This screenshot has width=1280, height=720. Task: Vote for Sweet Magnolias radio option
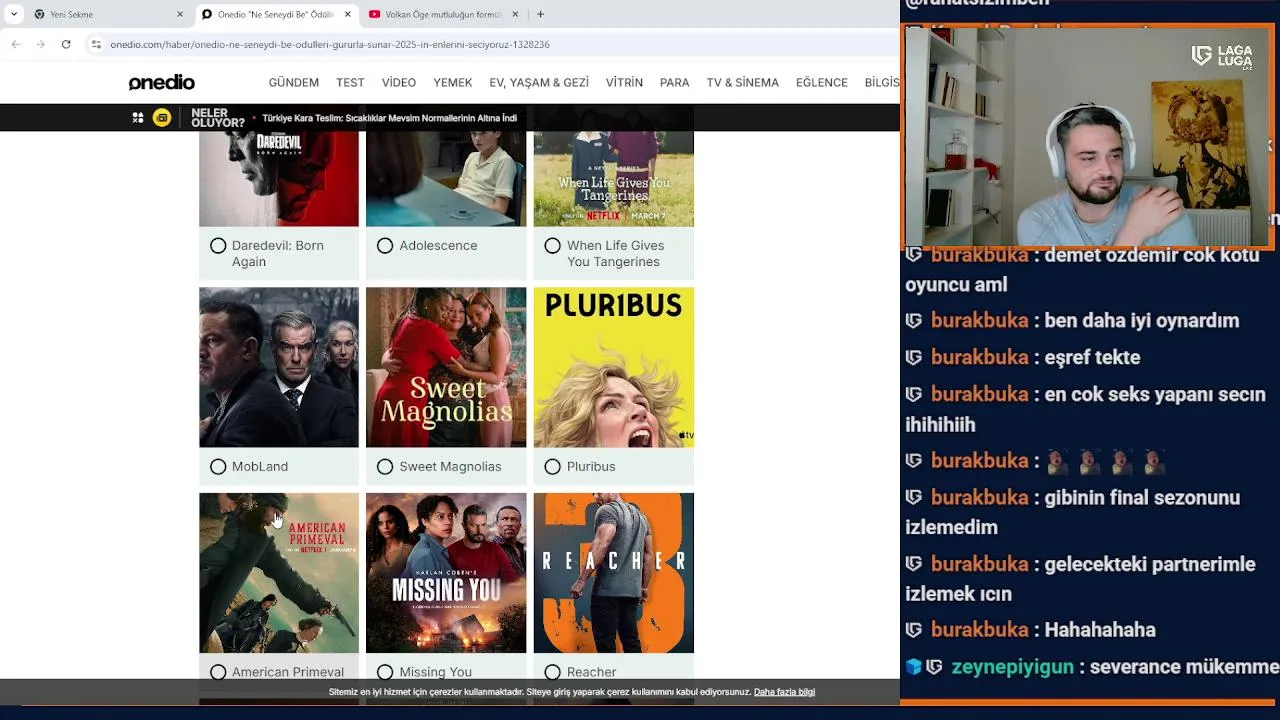point(385,466)
